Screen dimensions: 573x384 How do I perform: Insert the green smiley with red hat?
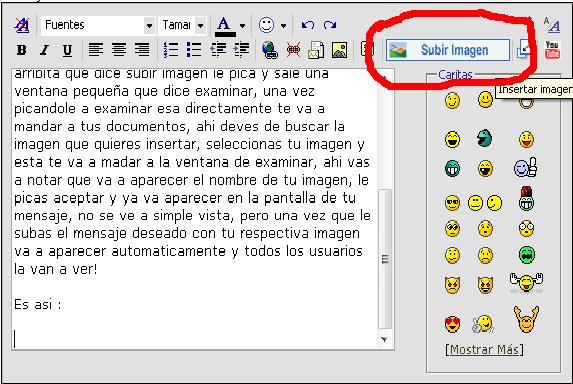pos(526,198)
